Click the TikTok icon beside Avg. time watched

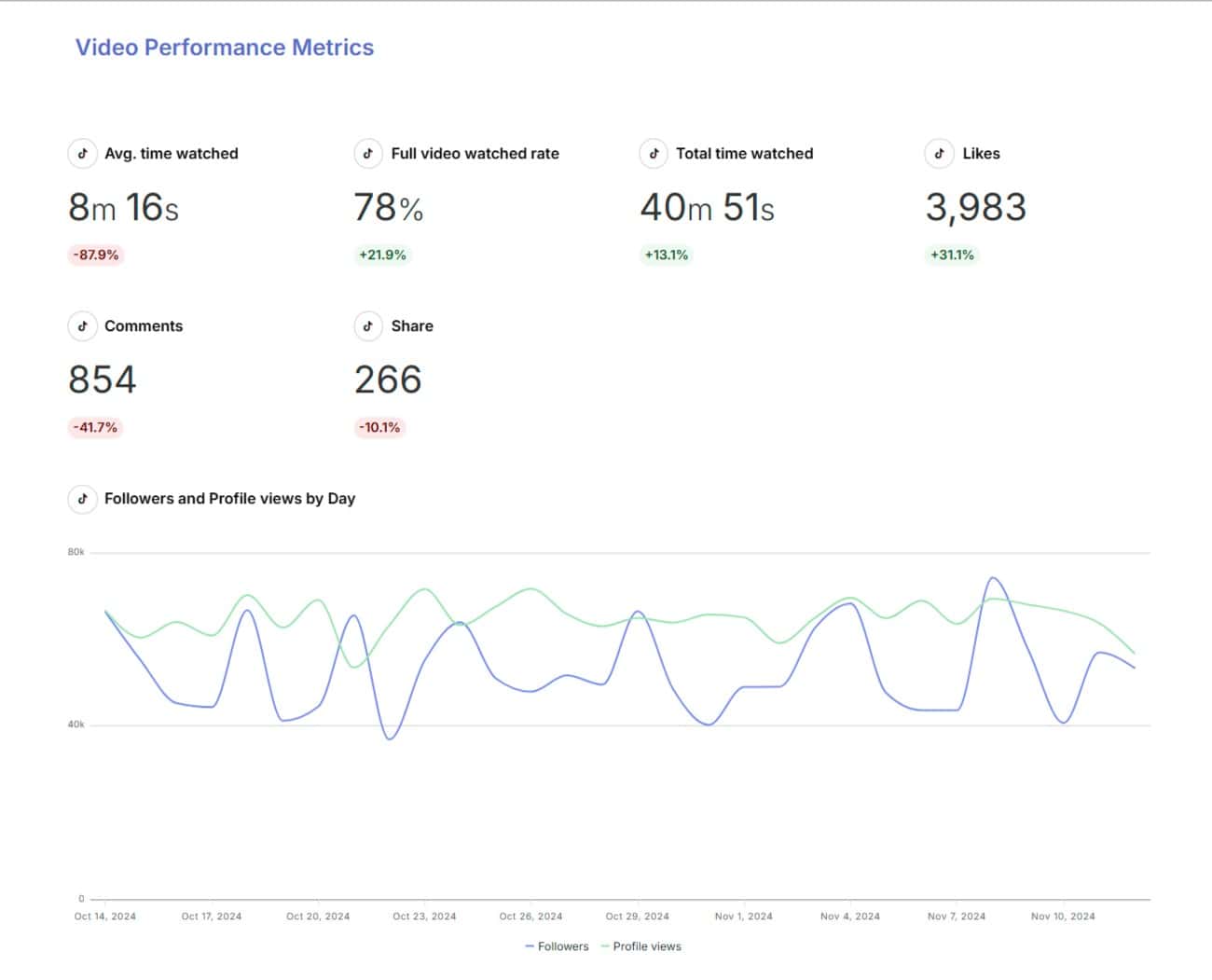pos(83,153)
